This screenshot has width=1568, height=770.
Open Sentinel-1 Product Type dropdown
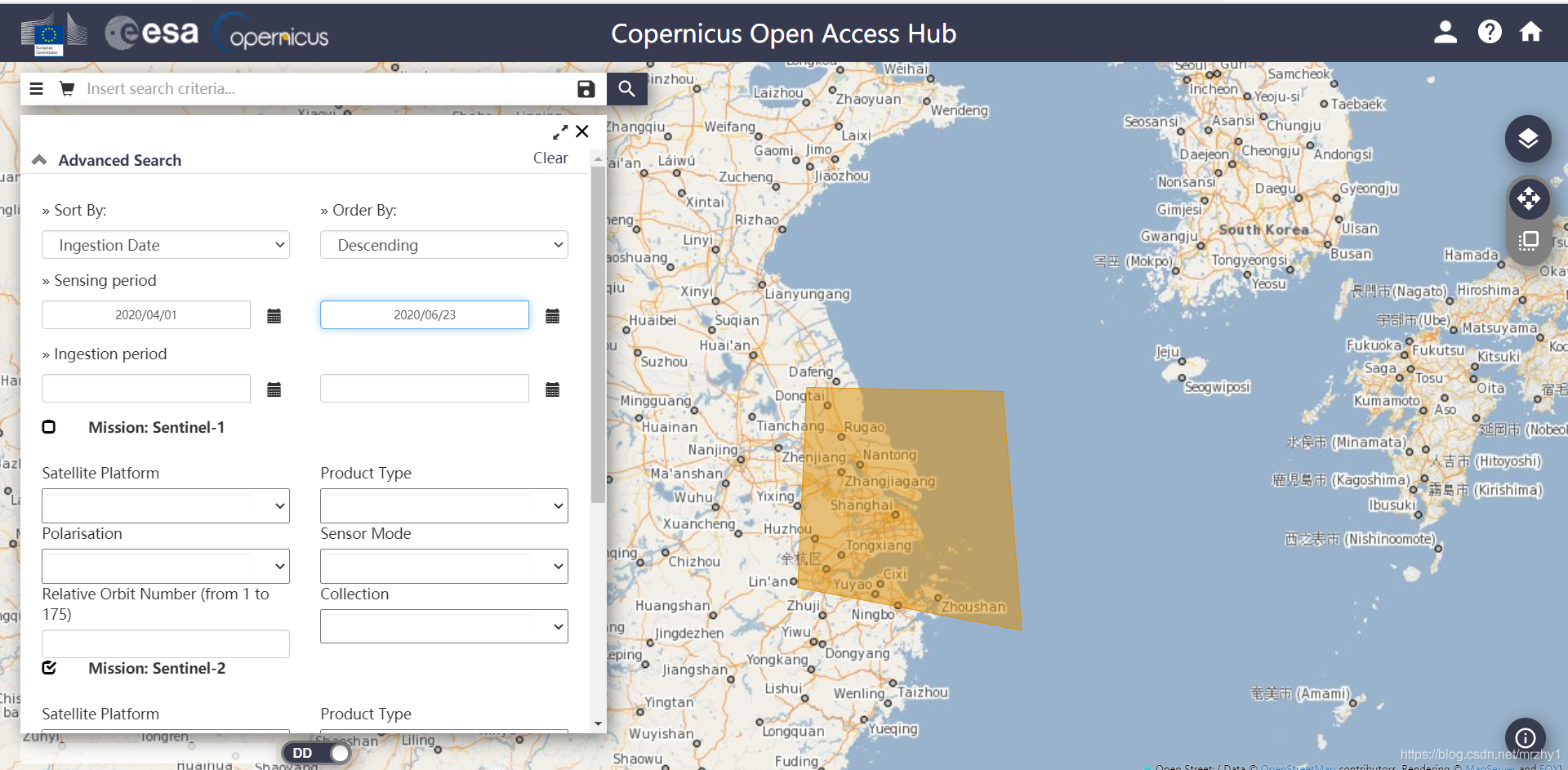click(444, 506)
